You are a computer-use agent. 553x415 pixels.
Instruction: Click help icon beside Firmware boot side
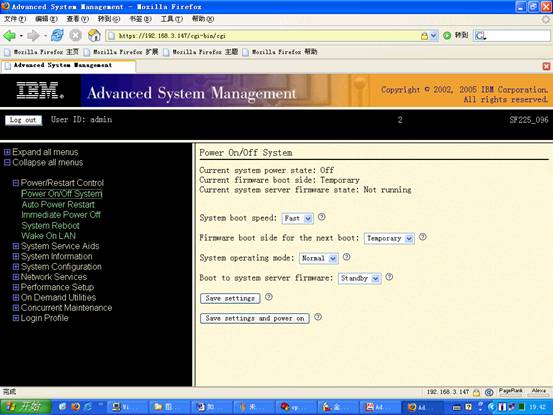coord(423,237)
